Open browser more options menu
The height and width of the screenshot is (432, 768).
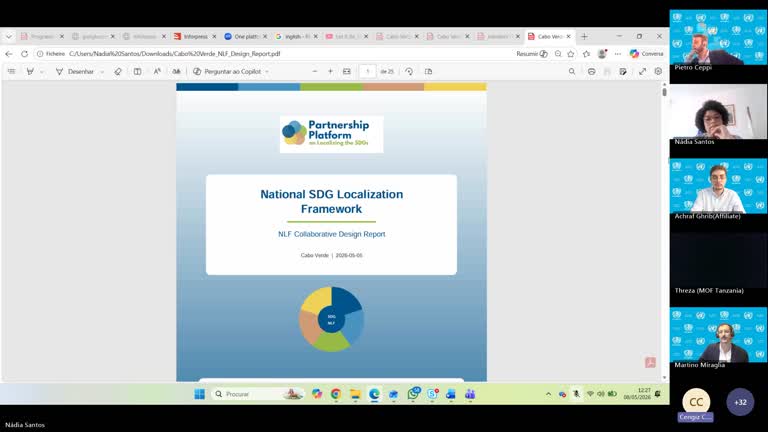[x=618, y=54]
